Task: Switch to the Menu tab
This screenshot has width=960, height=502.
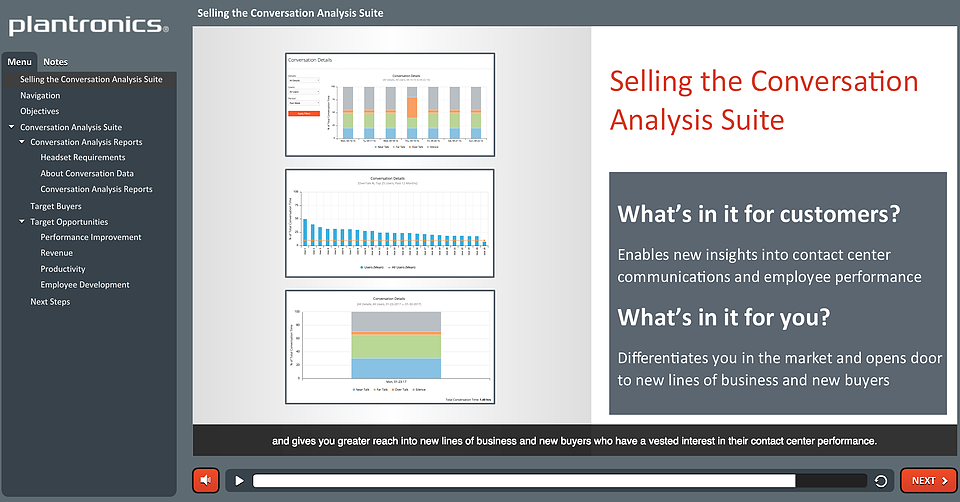Action: [x=20, y=62]
